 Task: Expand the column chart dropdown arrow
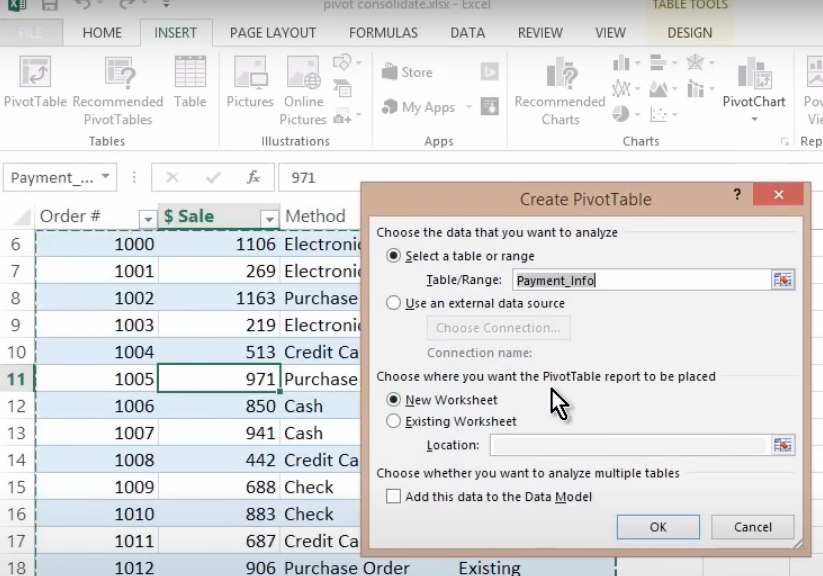[637, 62]
